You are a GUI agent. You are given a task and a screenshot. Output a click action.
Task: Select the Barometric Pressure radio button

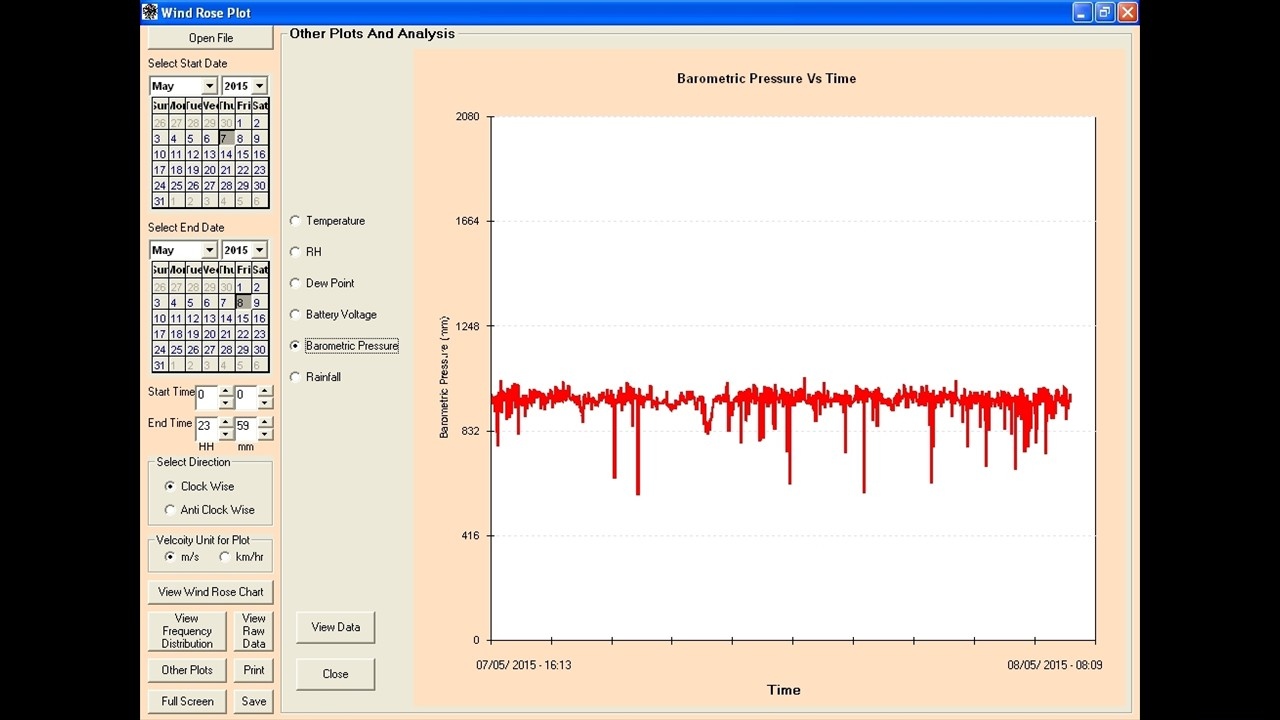coord(295,346)
